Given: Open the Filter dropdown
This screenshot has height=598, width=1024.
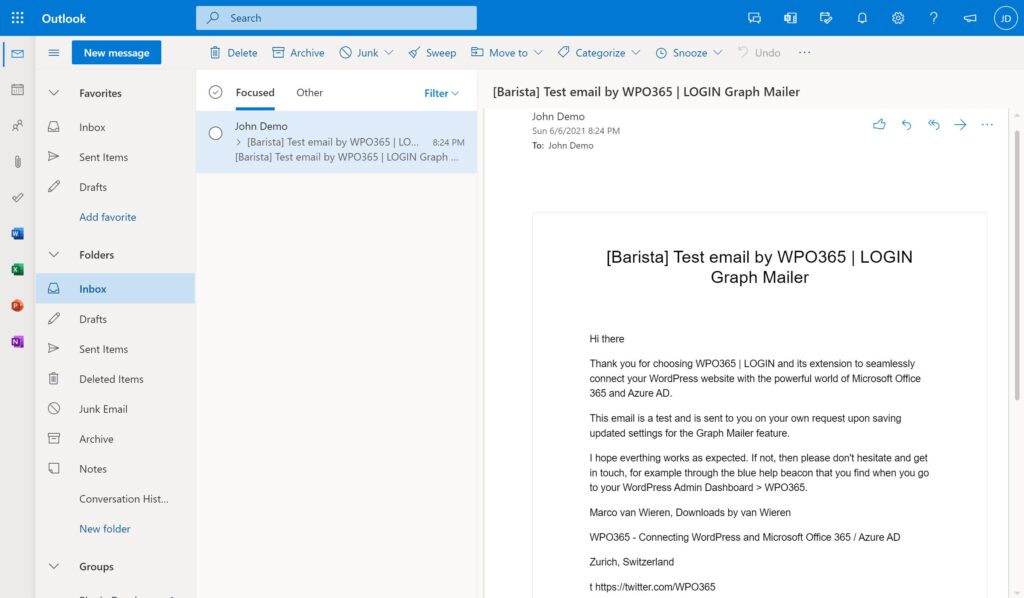Looking at the screenshot, I should (x=441, y=93).
